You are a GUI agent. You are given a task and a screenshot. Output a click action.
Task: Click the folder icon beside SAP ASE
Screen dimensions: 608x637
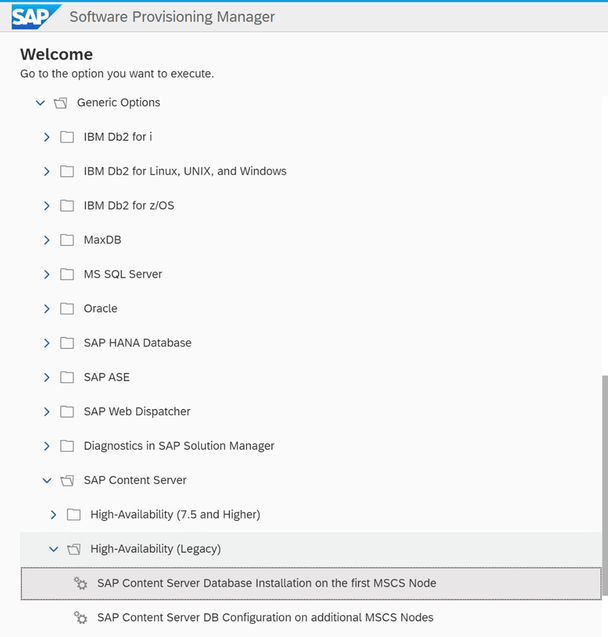pyautogui.click(x=67, y=377)
